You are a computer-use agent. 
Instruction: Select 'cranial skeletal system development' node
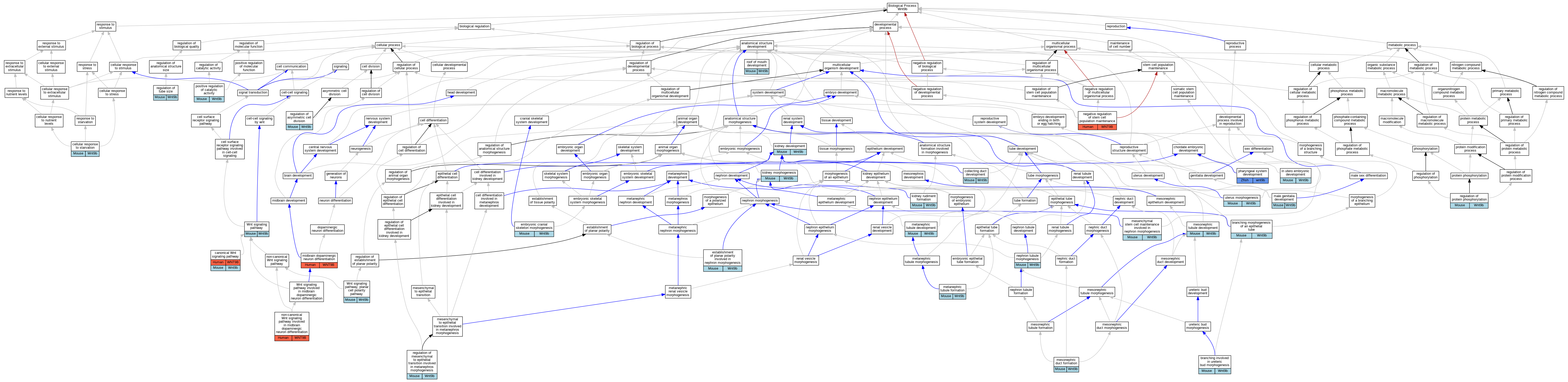coord(532,121)
